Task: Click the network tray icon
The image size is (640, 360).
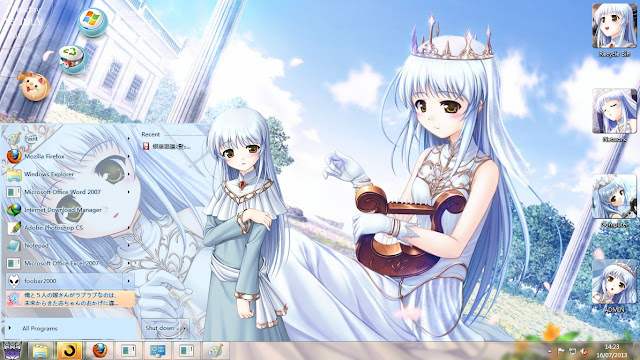Action: [572, 351]
